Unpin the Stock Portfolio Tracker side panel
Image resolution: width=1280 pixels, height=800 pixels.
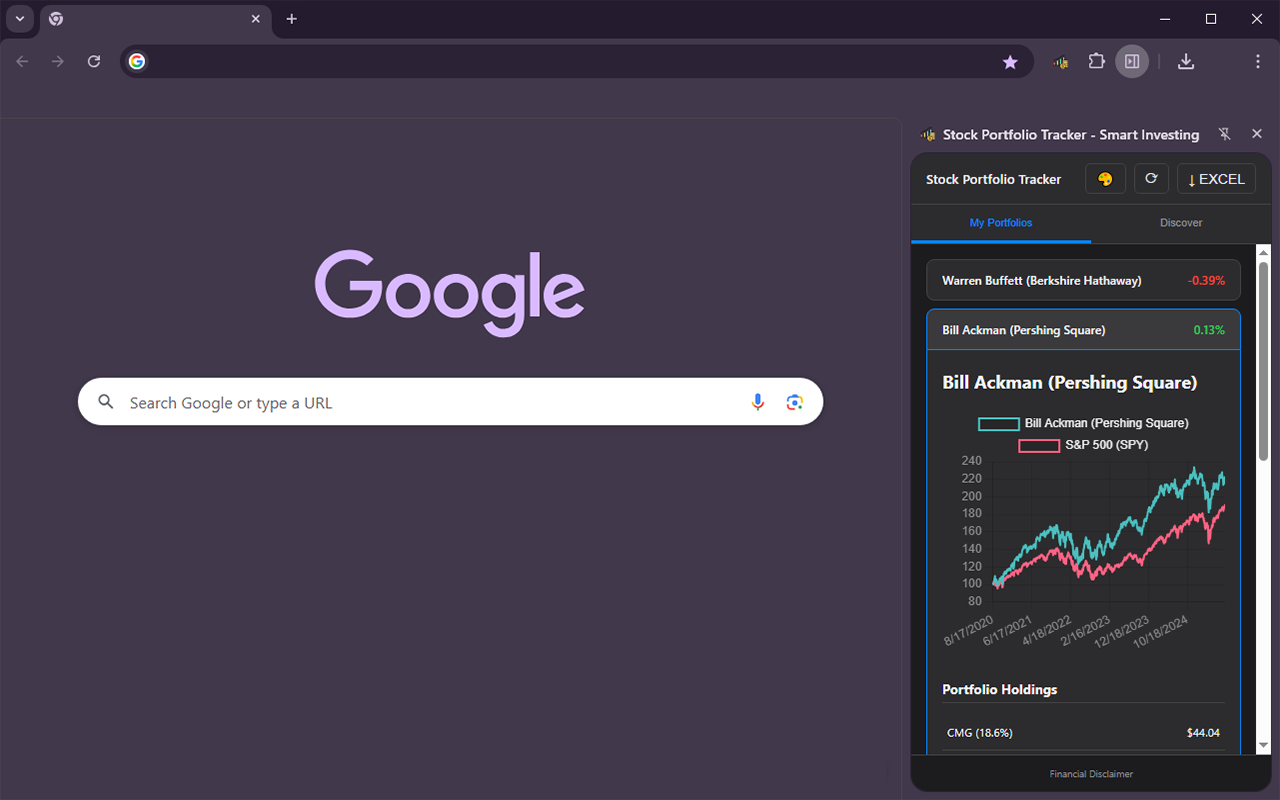click(1225, 134)
